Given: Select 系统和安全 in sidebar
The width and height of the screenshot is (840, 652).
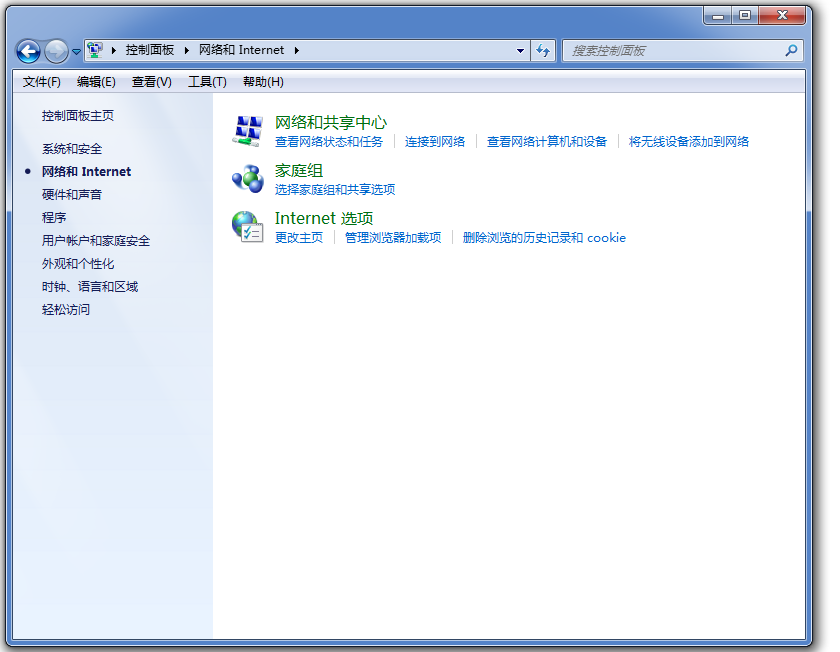Looking at the screenshot, I should coord(72,149).
